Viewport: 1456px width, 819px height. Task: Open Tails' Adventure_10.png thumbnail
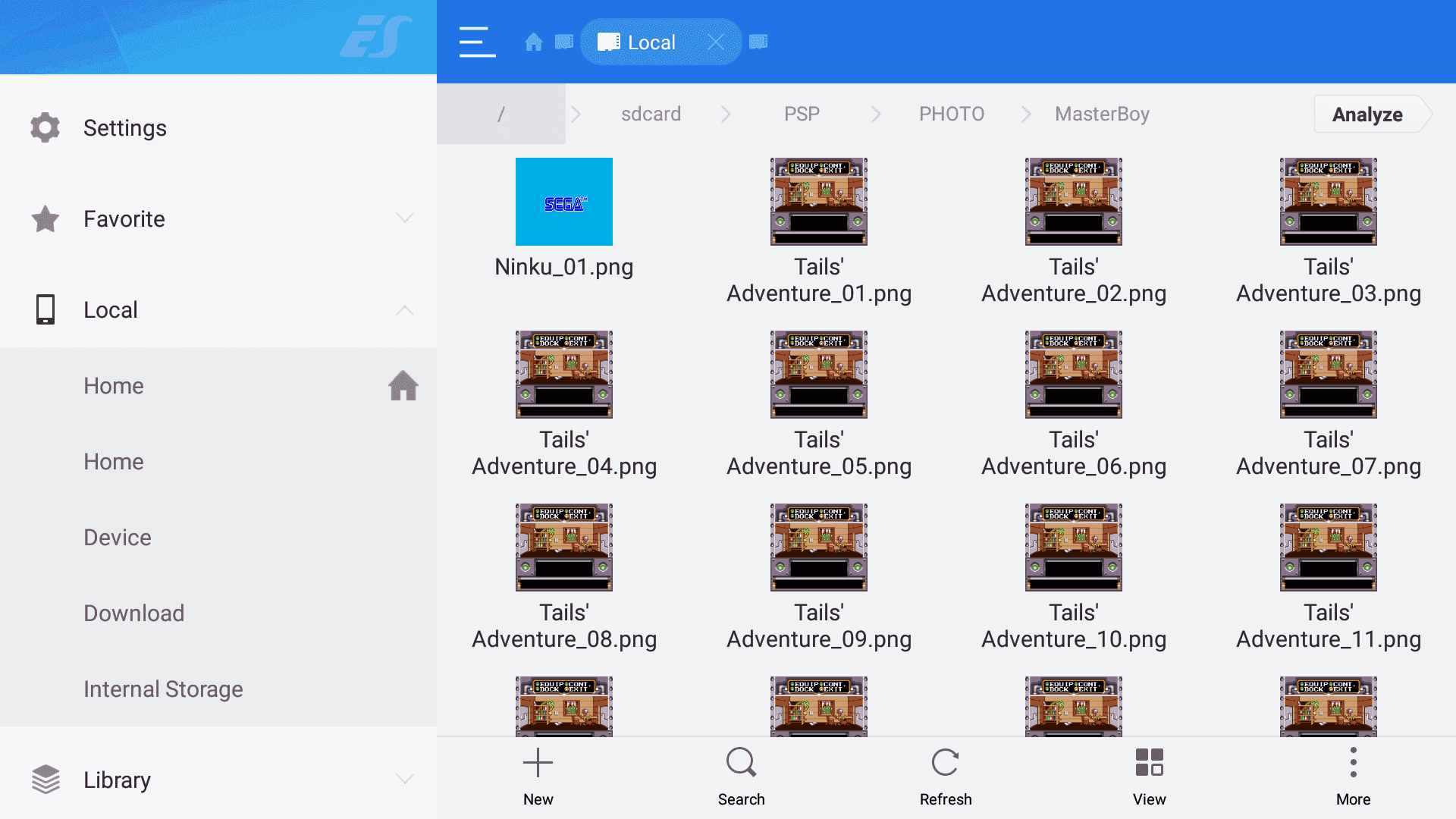[1074, 548]
